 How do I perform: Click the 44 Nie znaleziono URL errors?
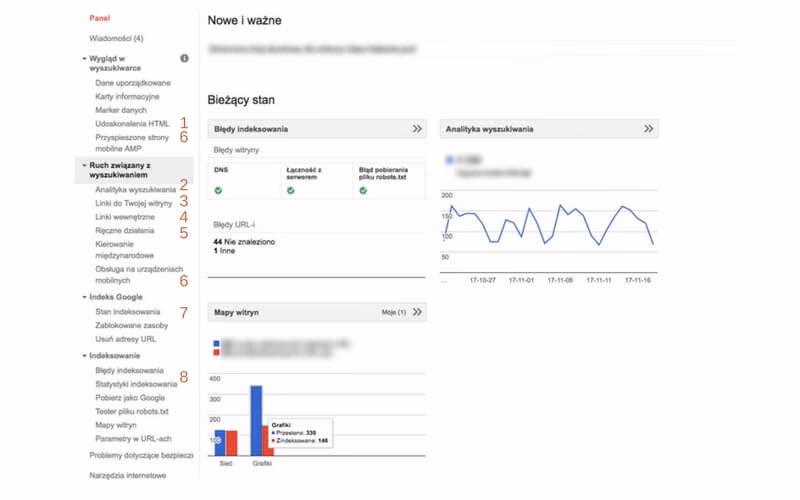[244, 242]
